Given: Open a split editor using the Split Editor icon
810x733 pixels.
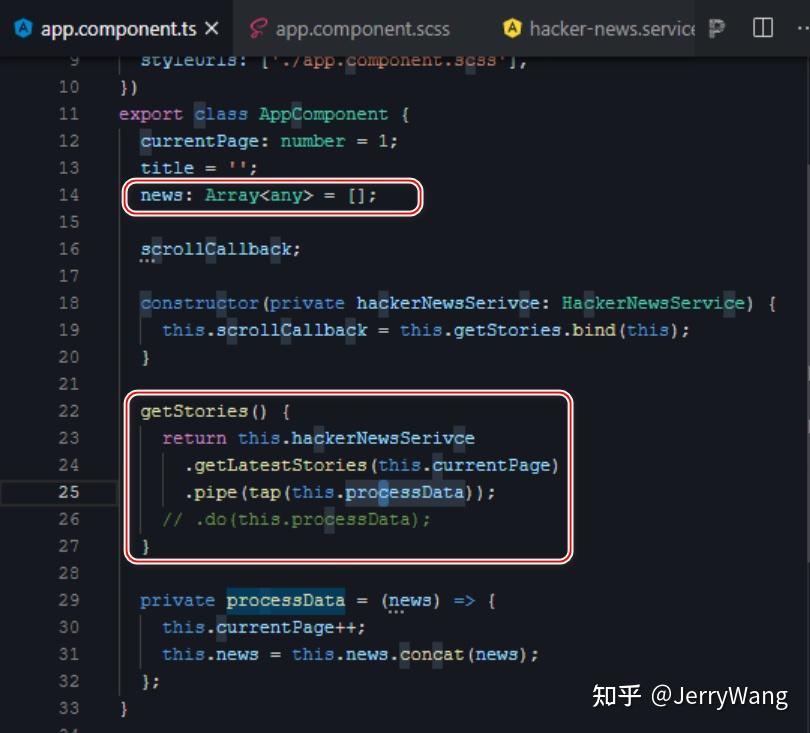Looking at the screenshot, I should pos(761,29).
